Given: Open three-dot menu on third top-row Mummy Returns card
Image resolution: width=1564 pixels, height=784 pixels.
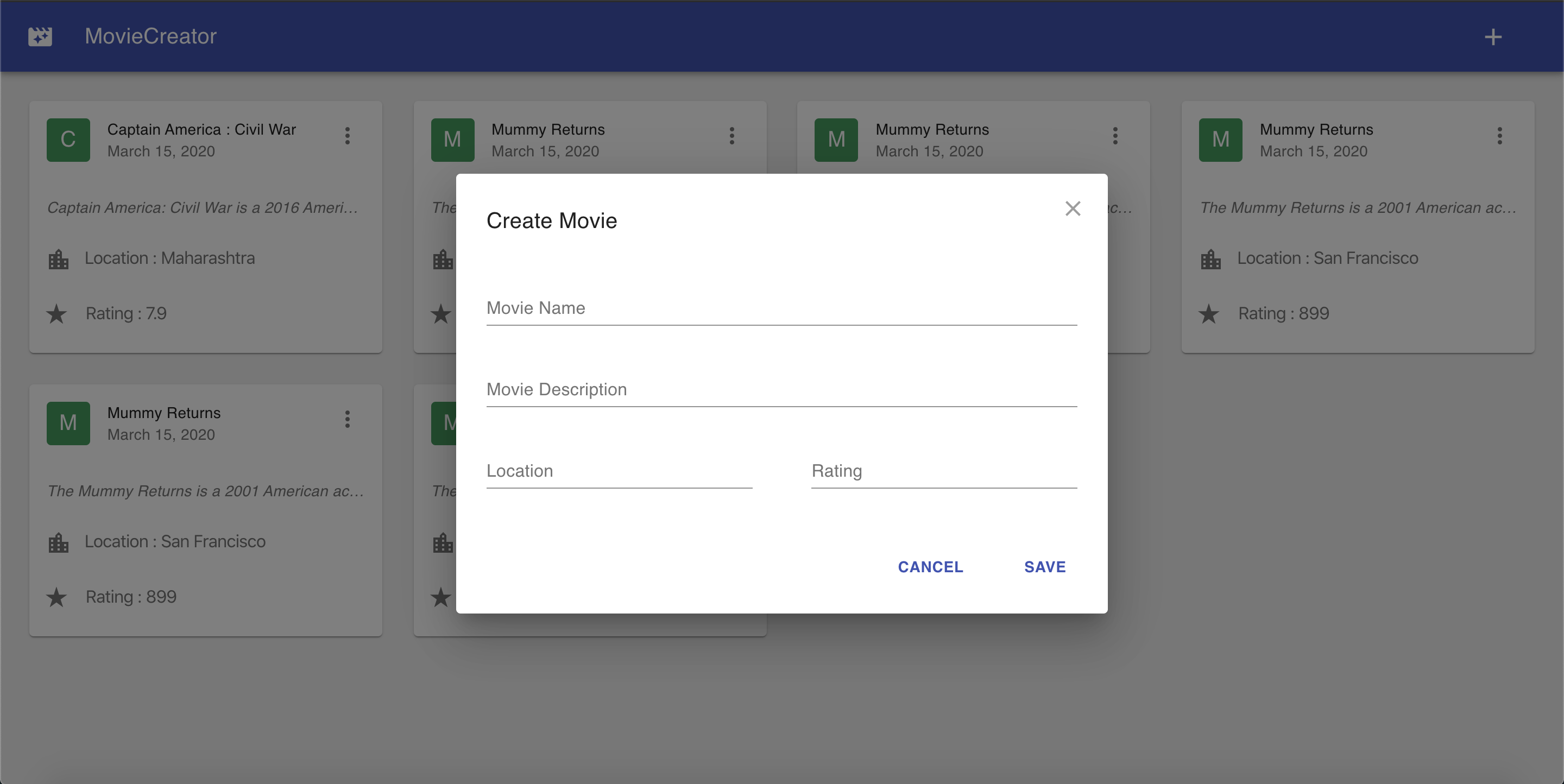Looking at the screenshot, I should 1115,136.
